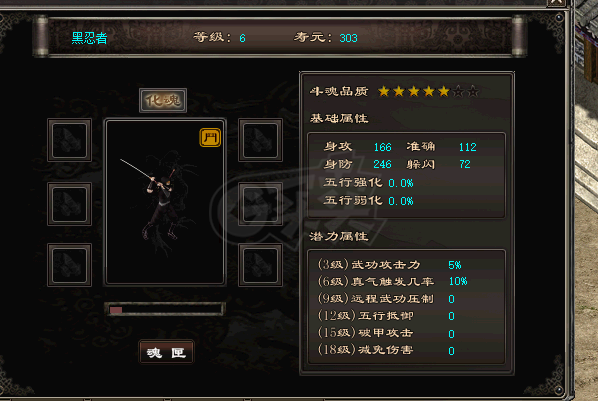Select the (18级)减免伤害 potential row
The width and height of the screenshot is (598, 401).
click(x=386, y=350)
